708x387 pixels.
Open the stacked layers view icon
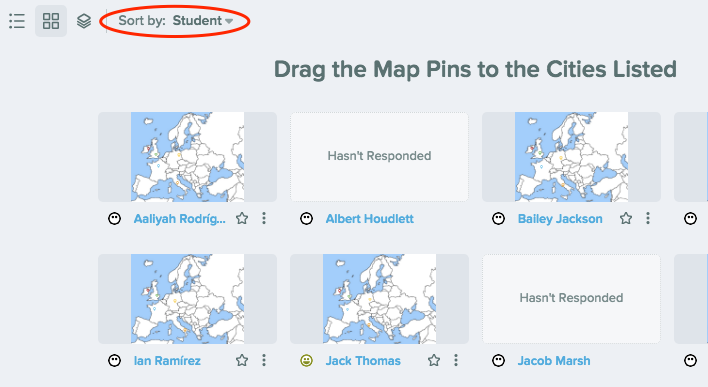[x=84, y=21]
